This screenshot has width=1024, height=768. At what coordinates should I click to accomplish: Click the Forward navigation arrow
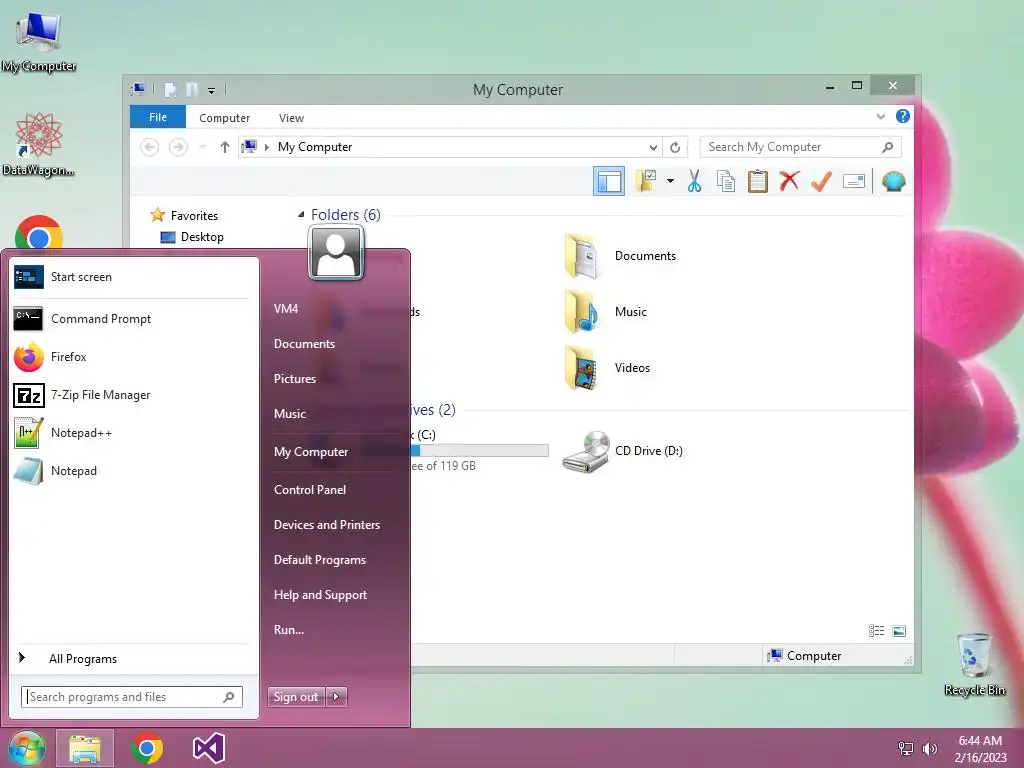178,147
